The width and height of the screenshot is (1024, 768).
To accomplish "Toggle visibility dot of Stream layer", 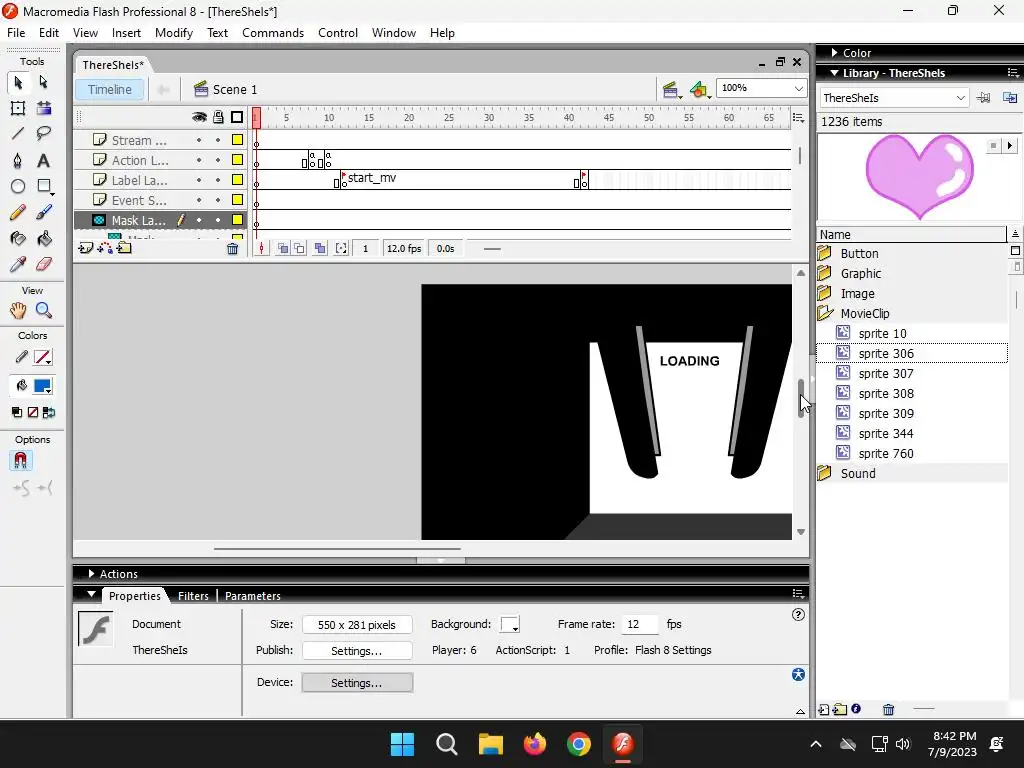I will 199,140.
